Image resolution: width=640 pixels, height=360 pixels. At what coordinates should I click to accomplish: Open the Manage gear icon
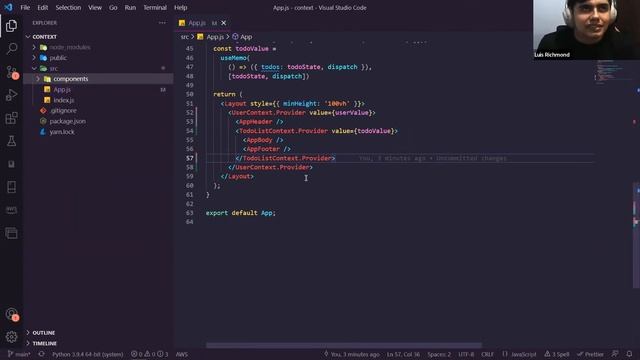pyautogui.click(x=11, y=337)
